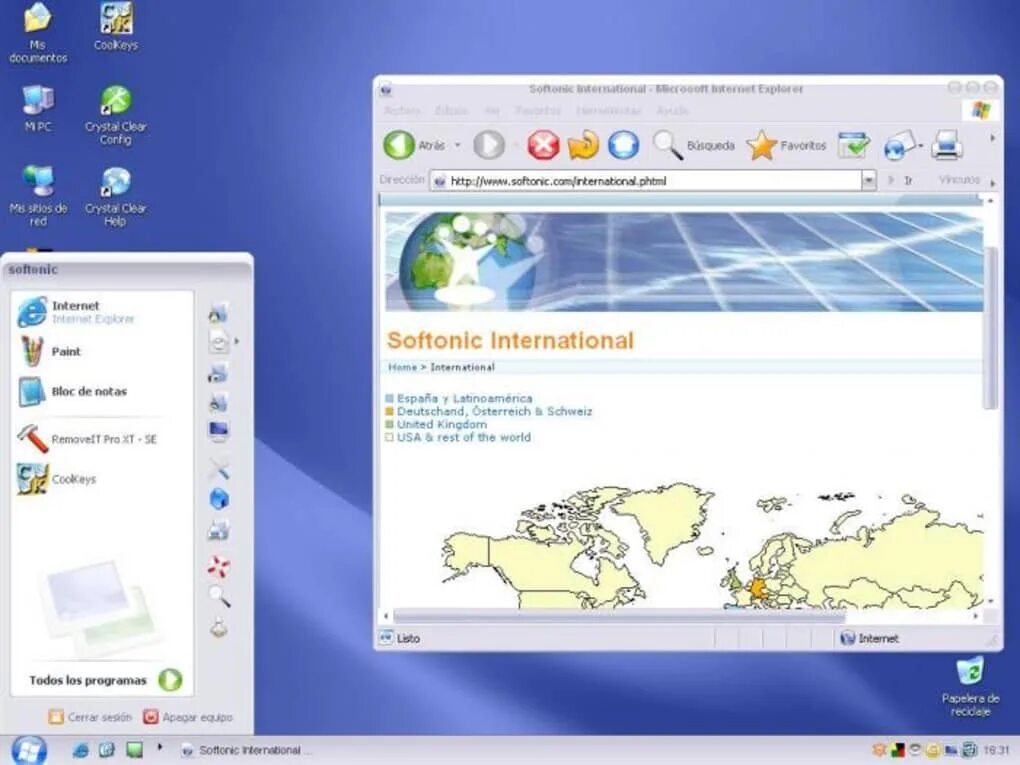Open Mis sitios de red desktop icon
The image size is (1020, 765).
pos(38,196)
